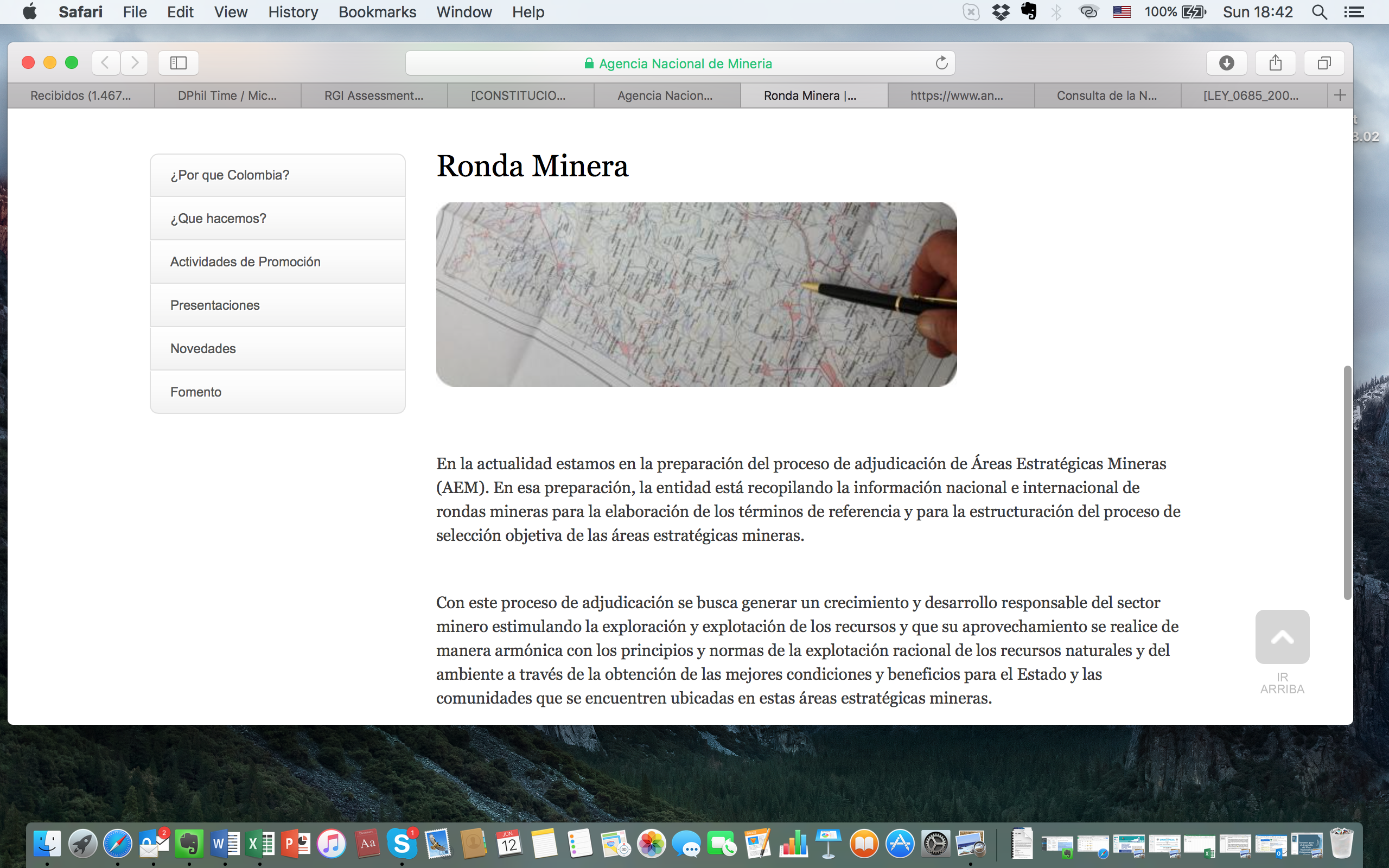Open PowerPoint from the Dock
Screen dimensions: 1389x868
pyautogui.click(x=296, y=844)
